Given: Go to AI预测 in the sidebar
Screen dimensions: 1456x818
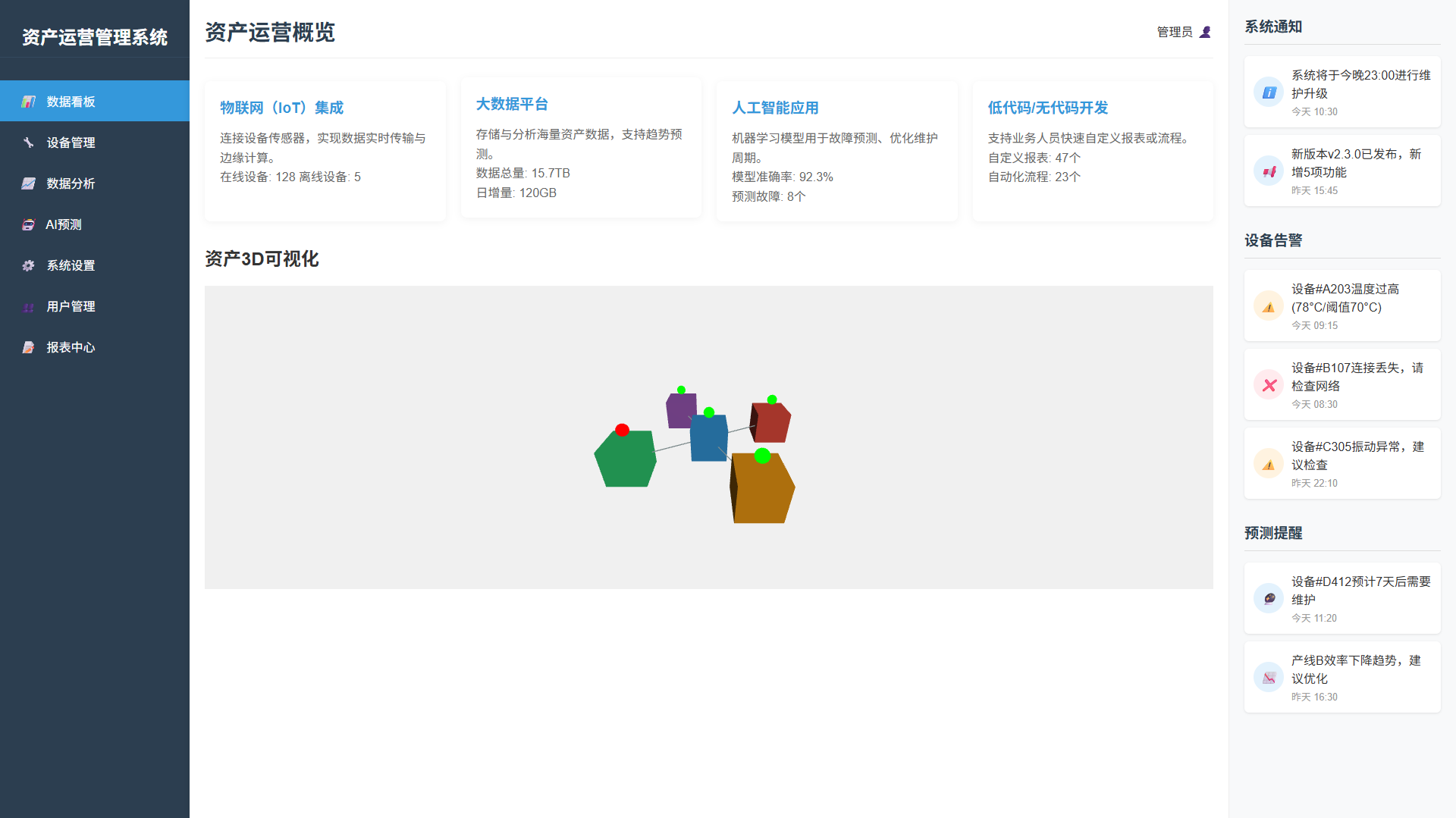Looking at the screenshot, I should 64,224.
